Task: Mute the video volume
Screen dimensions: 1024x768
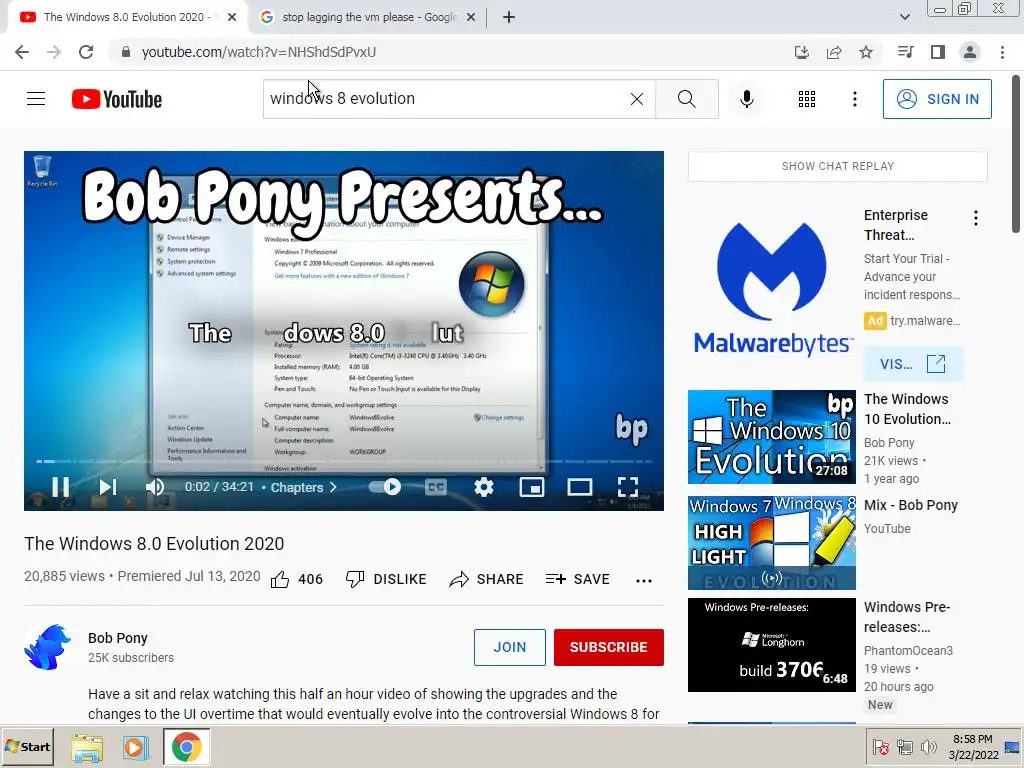Action: (x=155, y=487)
